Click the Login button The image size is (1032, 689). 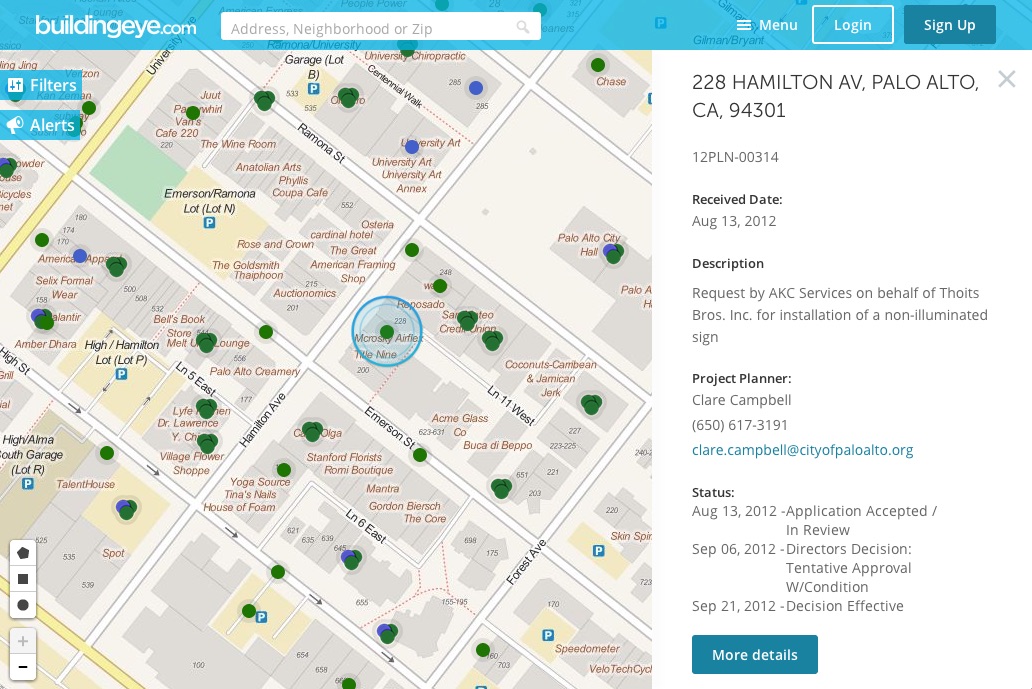853,24
